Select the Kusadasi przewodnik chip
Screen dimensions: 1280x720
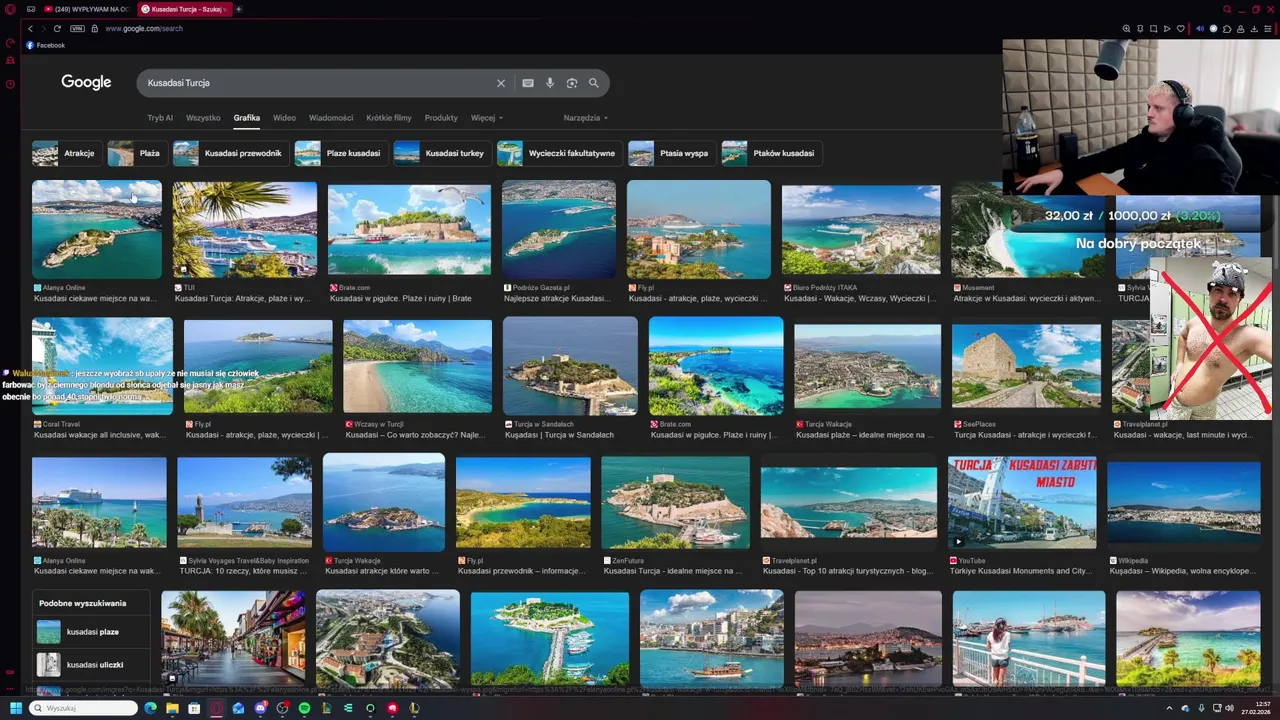[x=230, y=153]
